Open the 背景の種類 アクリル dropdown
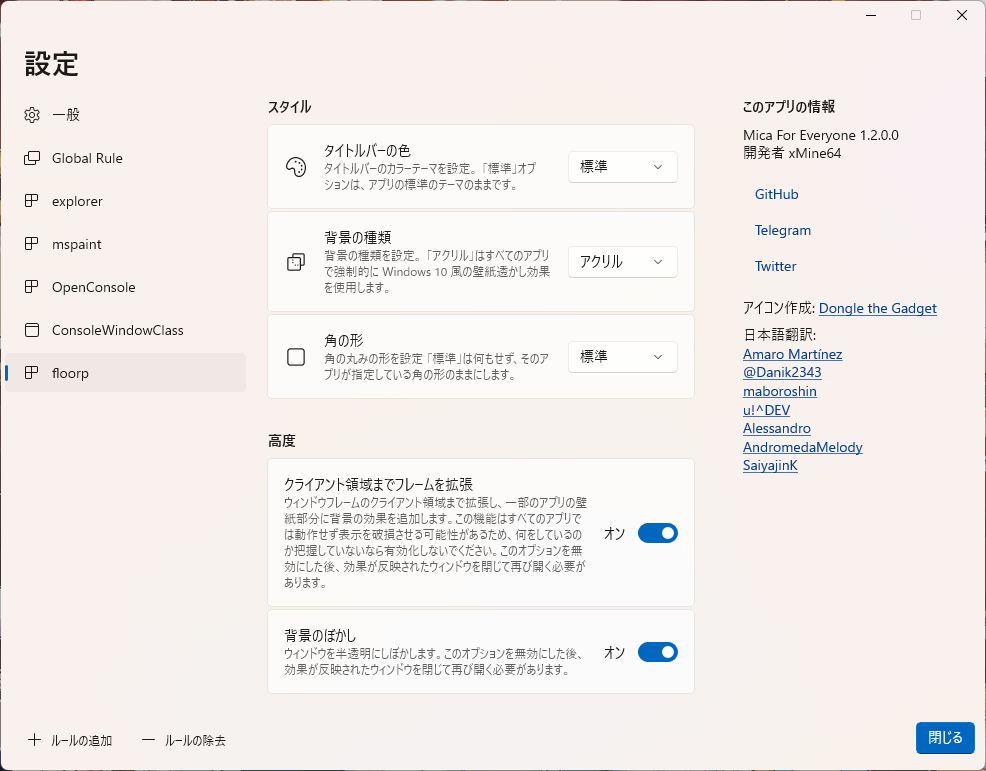 click(x=623, y=262)
